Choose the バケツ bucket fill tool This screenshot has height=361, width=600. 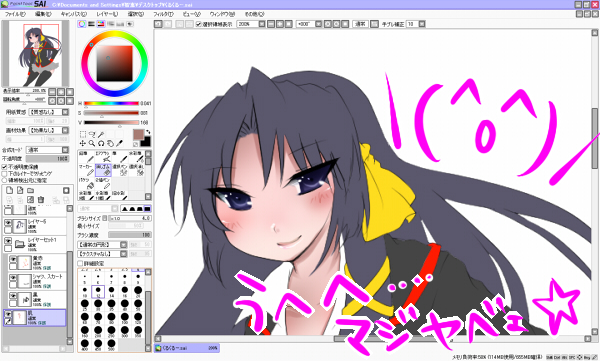[86, 183]
